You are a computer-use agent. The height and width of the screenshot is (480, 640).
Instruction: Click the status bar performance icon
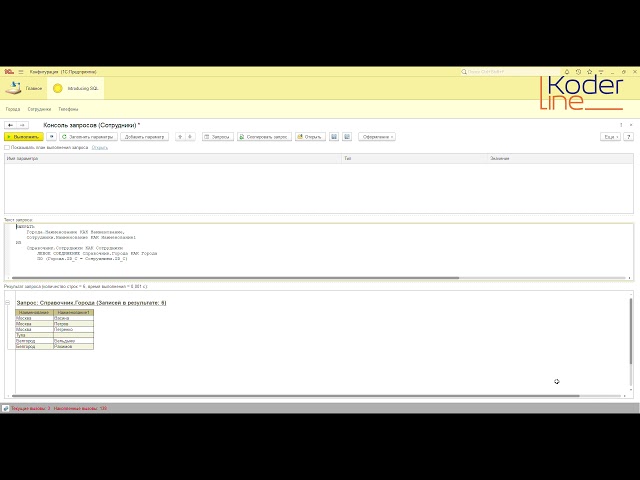coord(6,408)
